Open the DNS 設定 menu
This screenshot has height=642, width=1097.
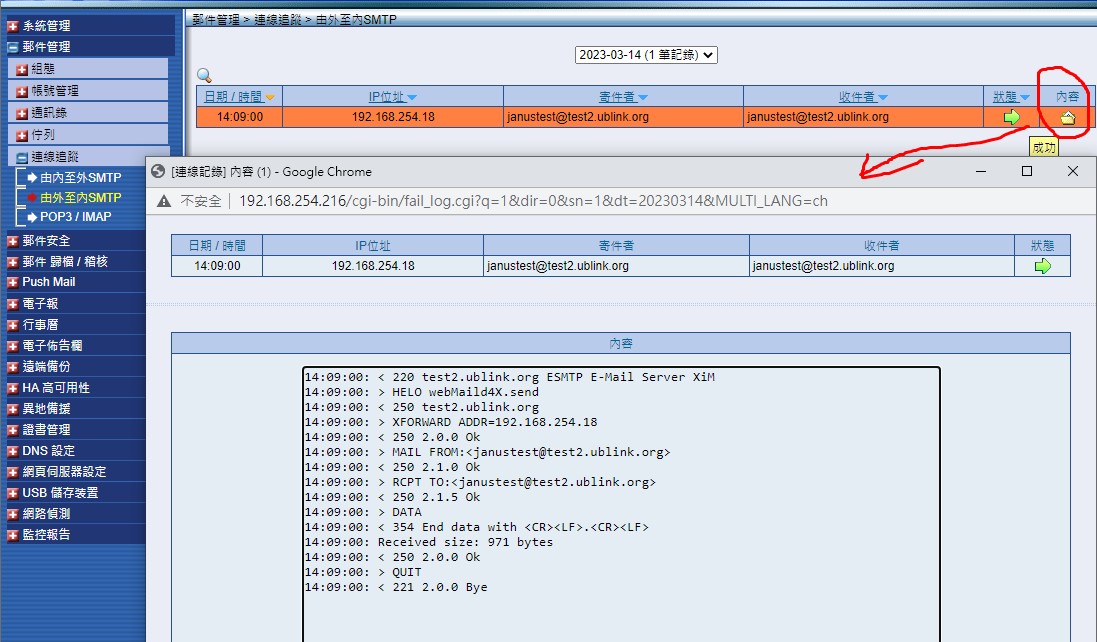tap(48, 451)
